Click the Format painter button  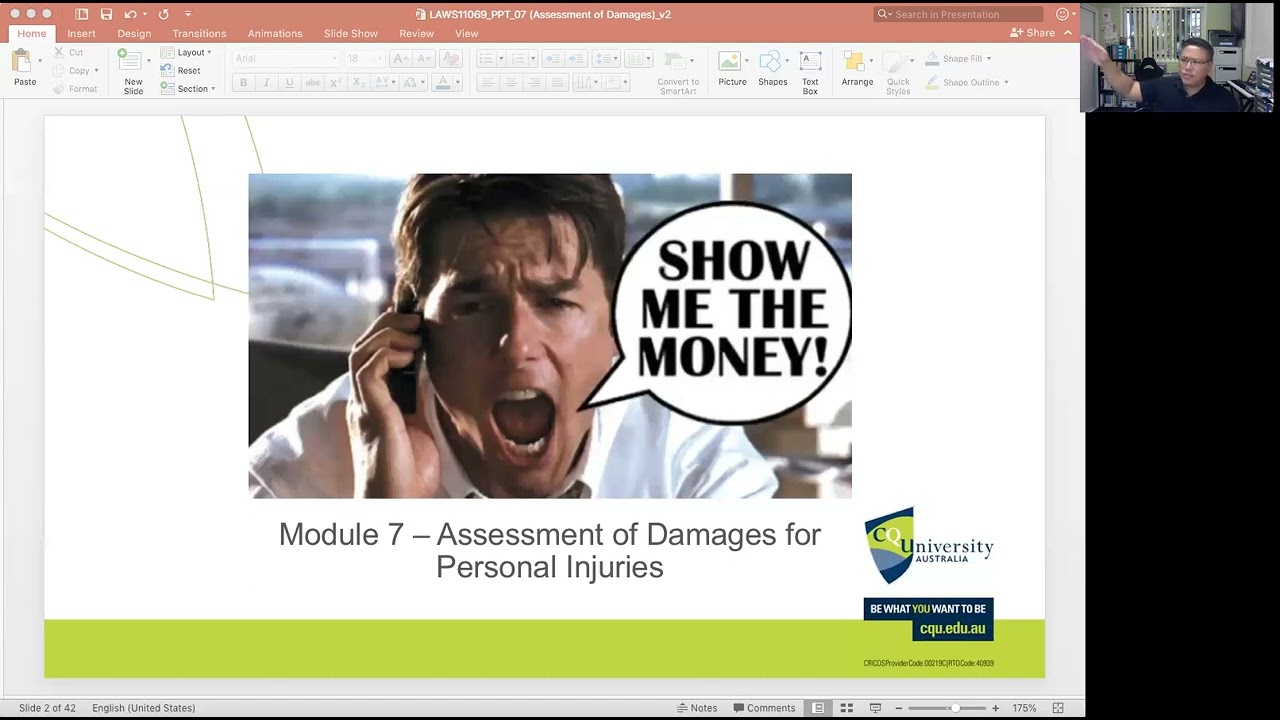pyautogui.click(x=75, y=88)
